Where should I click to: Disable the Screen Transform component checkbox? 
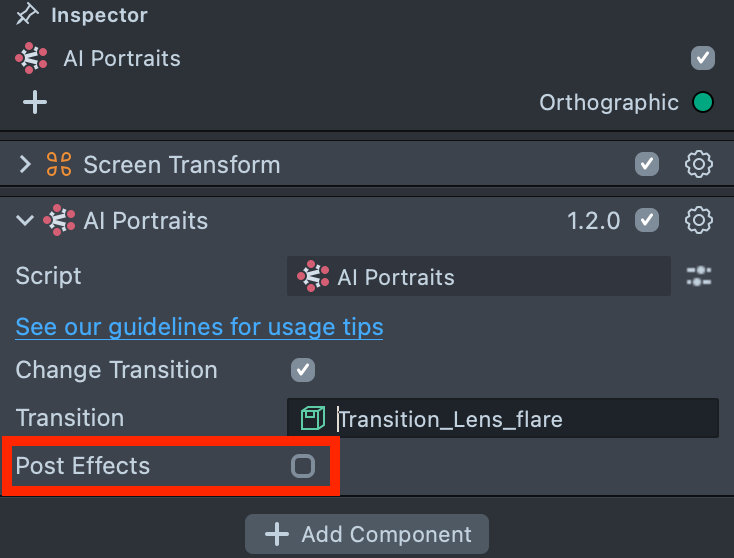647,164
